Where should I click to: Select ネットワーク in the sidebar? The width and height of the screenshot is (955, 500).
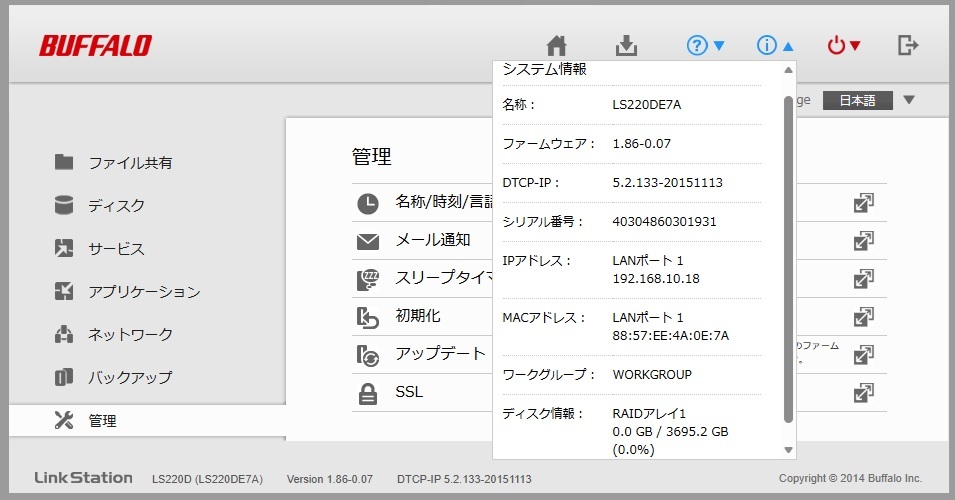coord(130,334)
